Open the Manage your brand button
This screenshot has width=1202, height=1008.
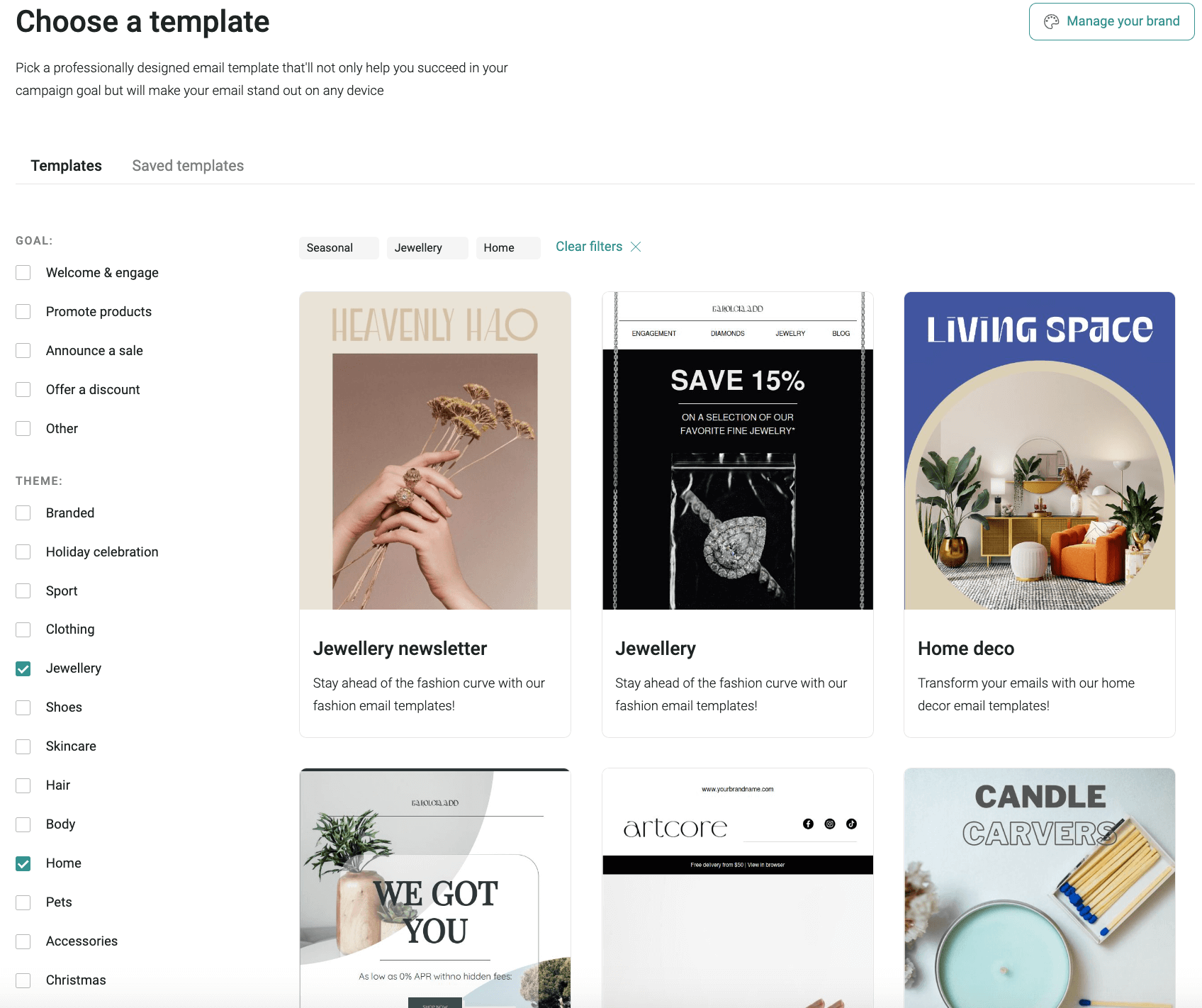coord(1111,21)
